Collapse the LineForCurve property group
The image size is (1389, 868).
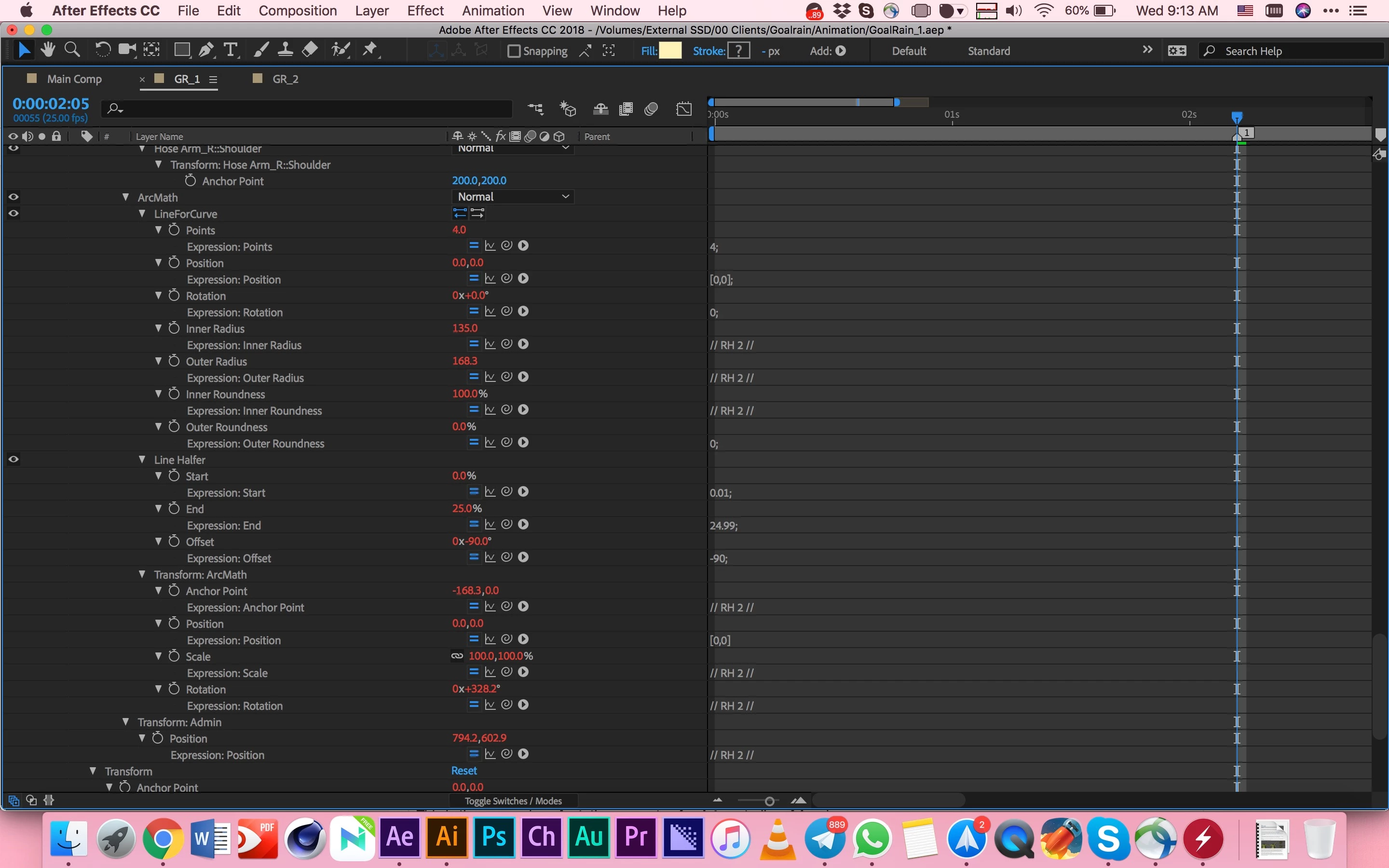click(x=142, y=214)
